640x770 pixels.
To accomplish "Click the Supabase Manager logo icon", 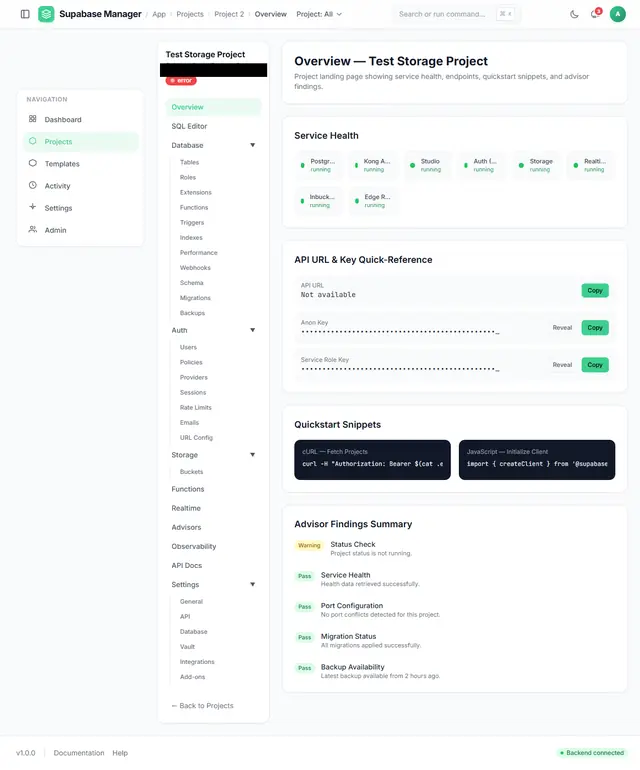I will [46, 14].
